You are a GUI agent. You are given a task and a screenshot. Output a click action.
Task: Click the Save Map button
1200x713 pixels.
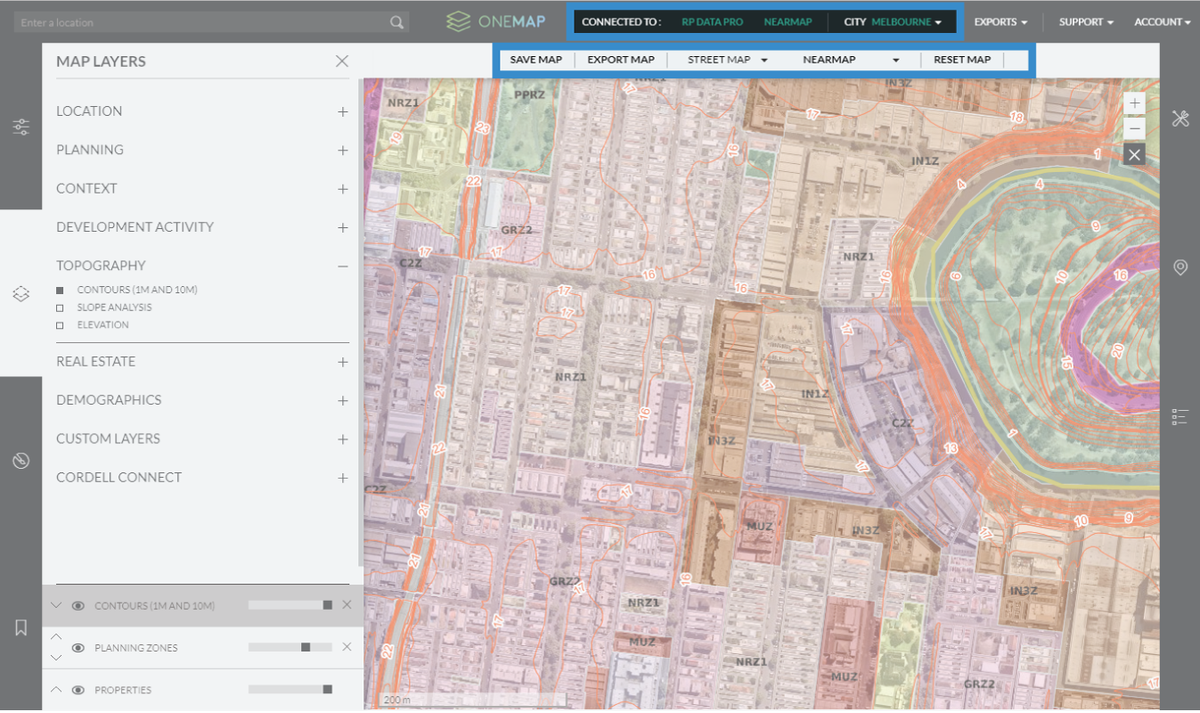[536, 59]
